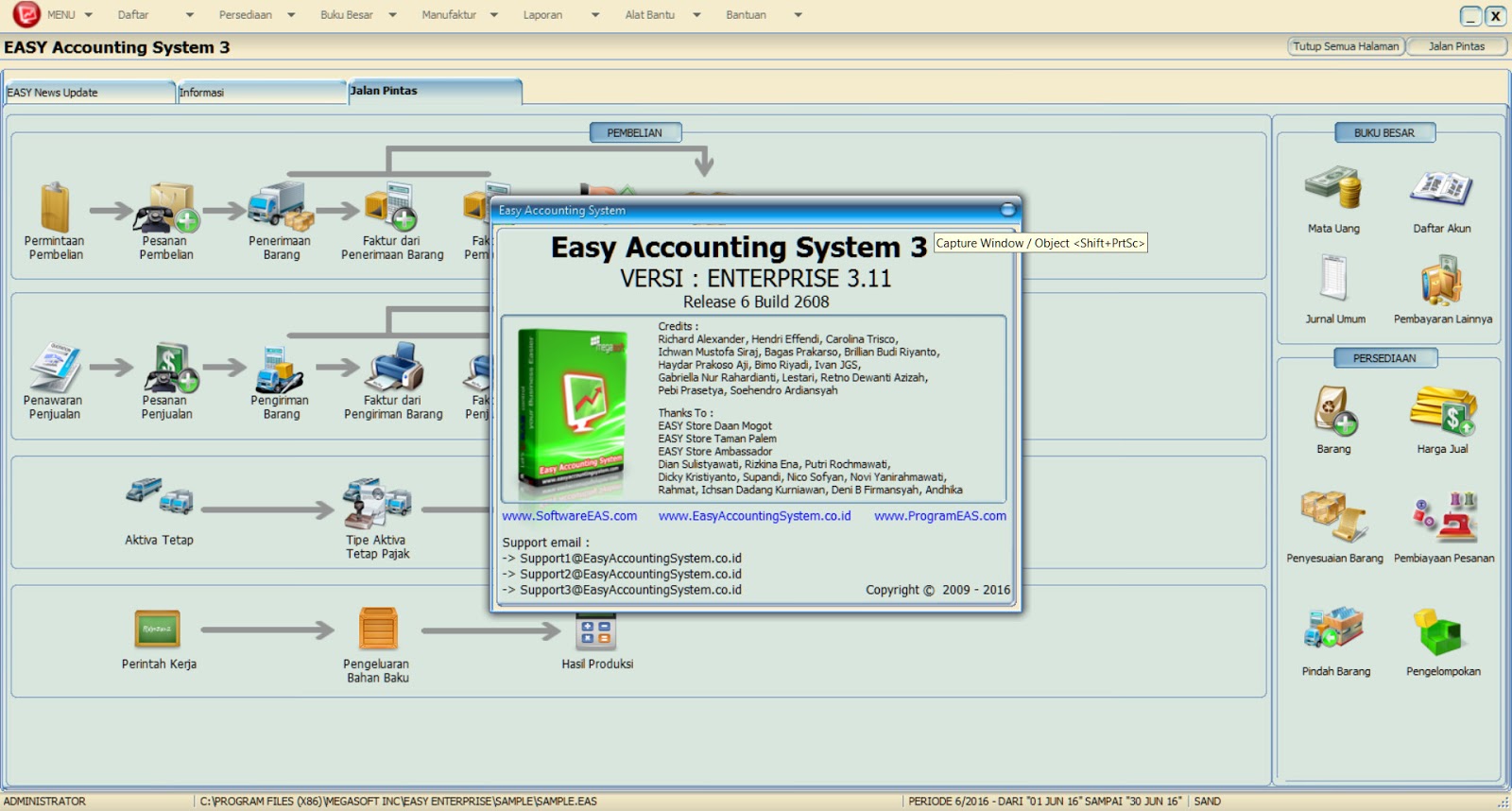Viewport: 1512px width, 811px height.
Task: Click the PERIODE 6/2016 status bar entry
Action: [1044, 802]
